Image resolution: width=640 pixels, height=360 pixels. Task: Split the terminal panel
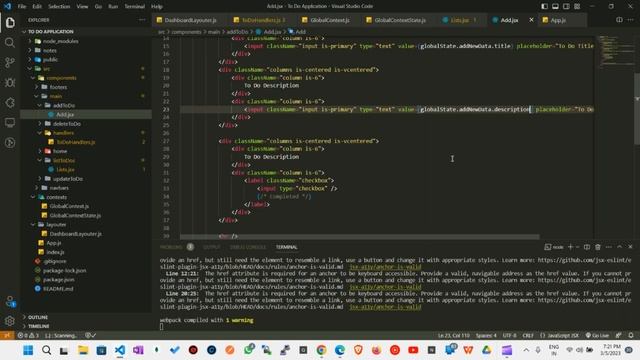coord(587,247)
